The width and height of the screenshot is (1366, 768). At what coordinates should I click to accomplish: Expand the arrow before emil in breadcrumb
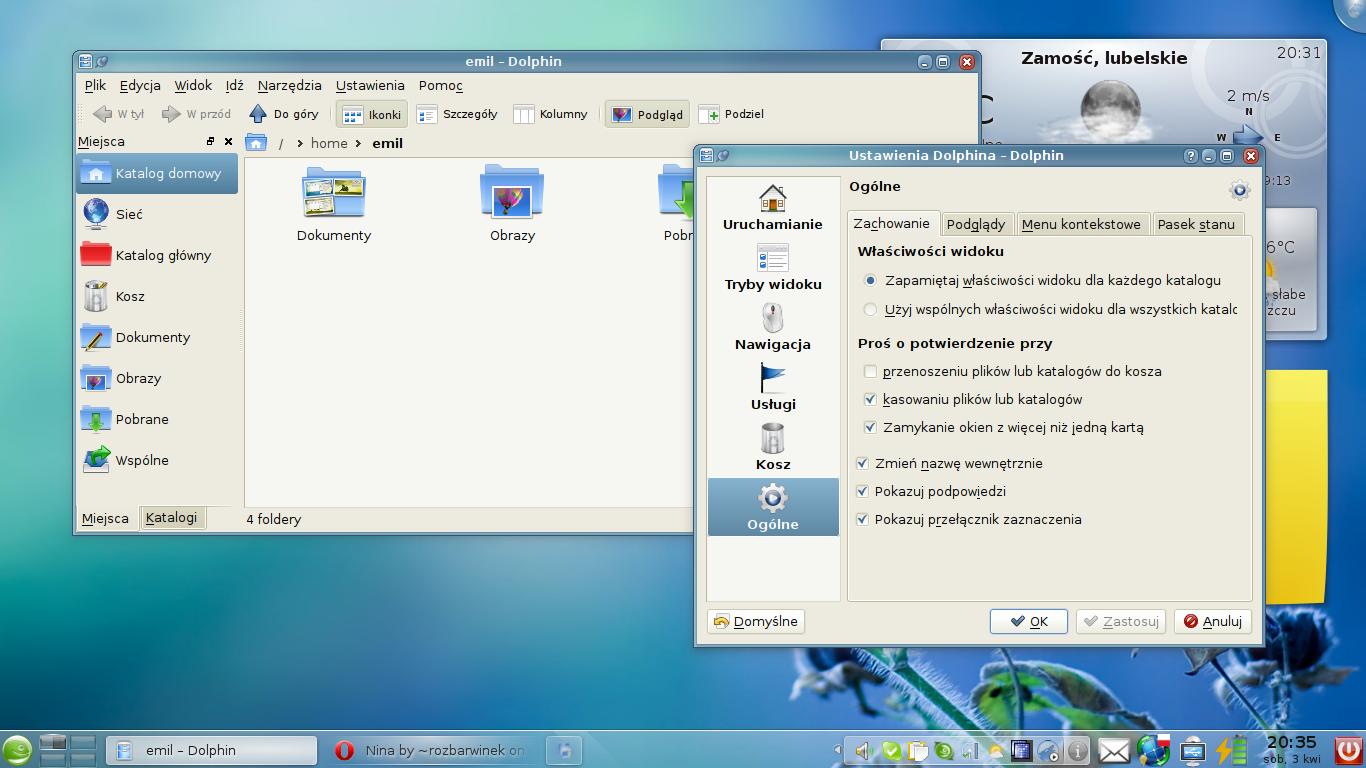click(x=358, y=143)
